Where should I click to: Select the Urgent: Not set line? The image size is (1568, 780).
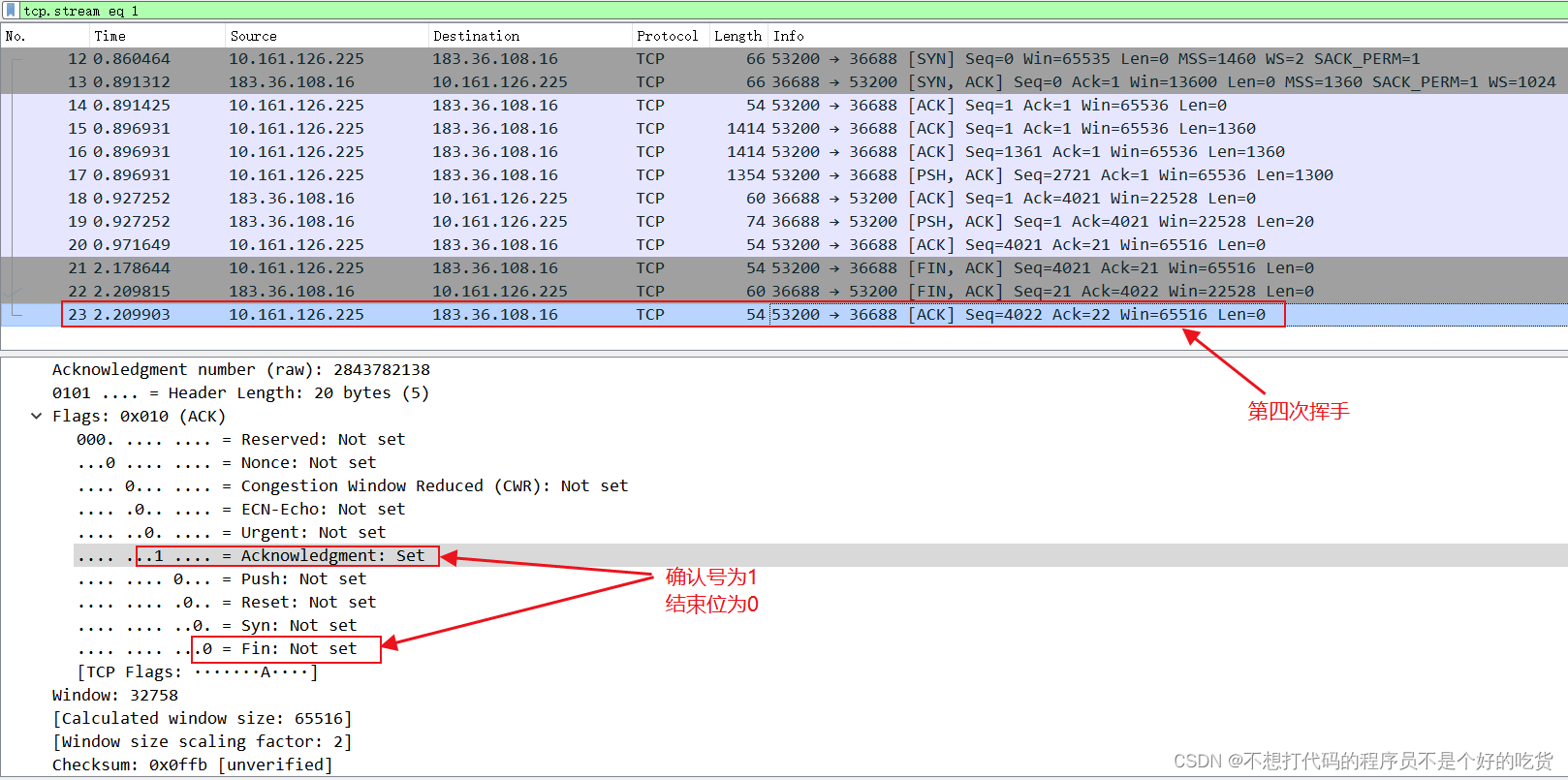coord(232,533)
